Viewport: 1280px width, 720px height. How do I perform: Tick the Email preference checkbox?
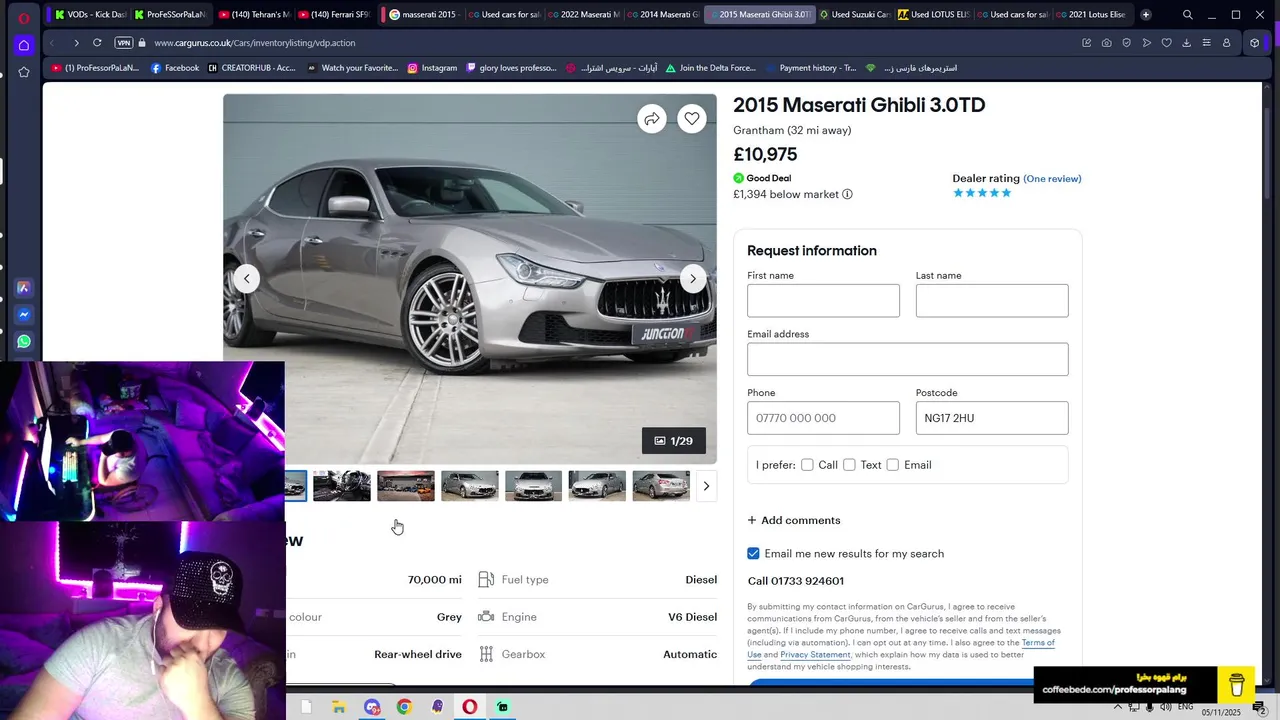(893, 465)
